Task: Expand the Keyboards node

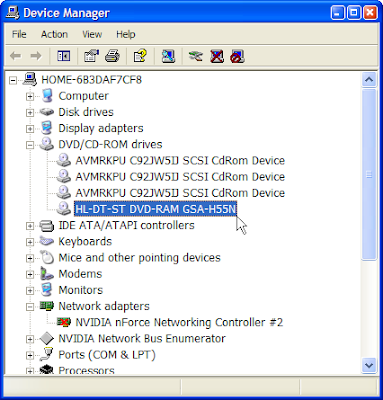Action: click(x=30, y=242)
